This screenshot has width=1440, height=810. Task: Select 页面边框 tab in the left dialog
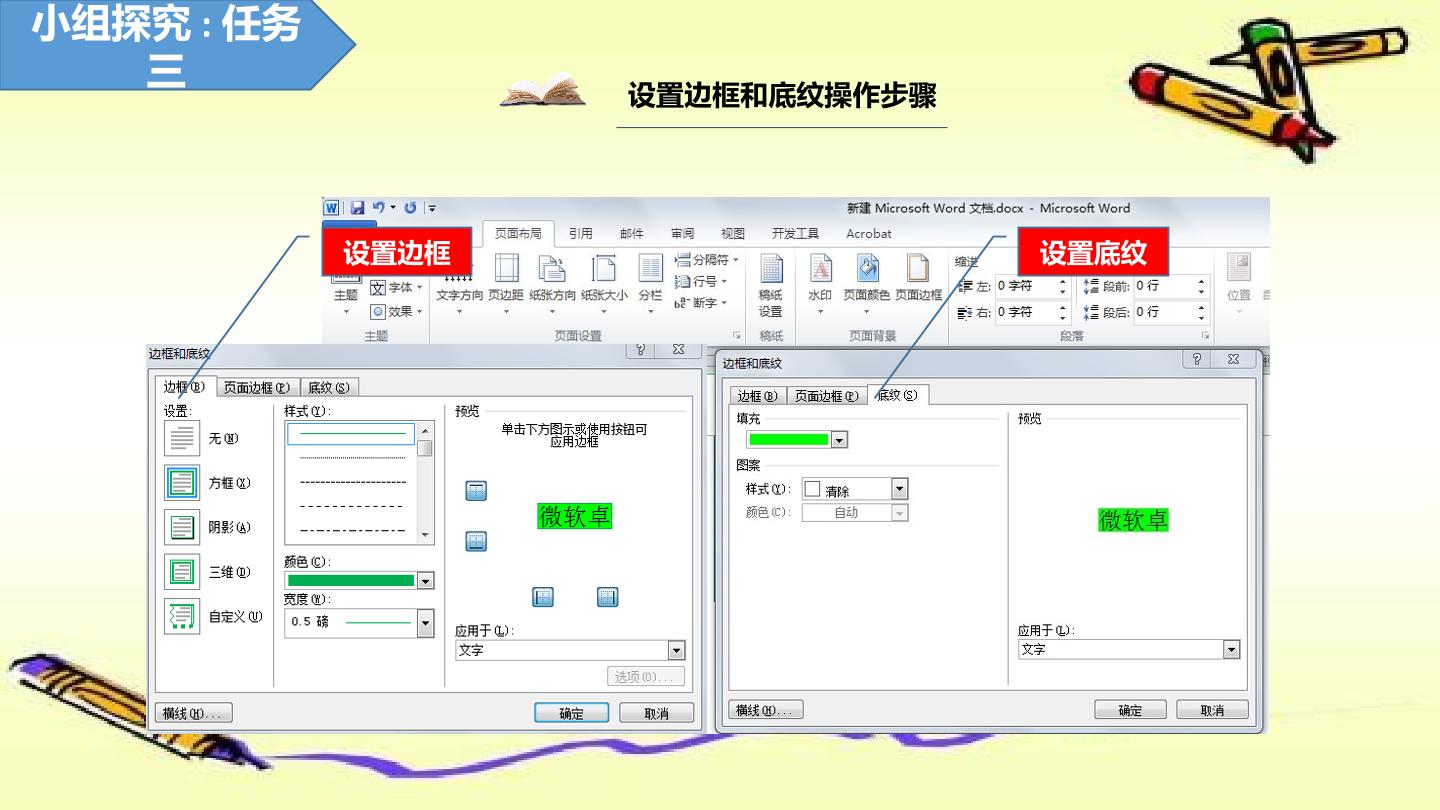[257, 388]
